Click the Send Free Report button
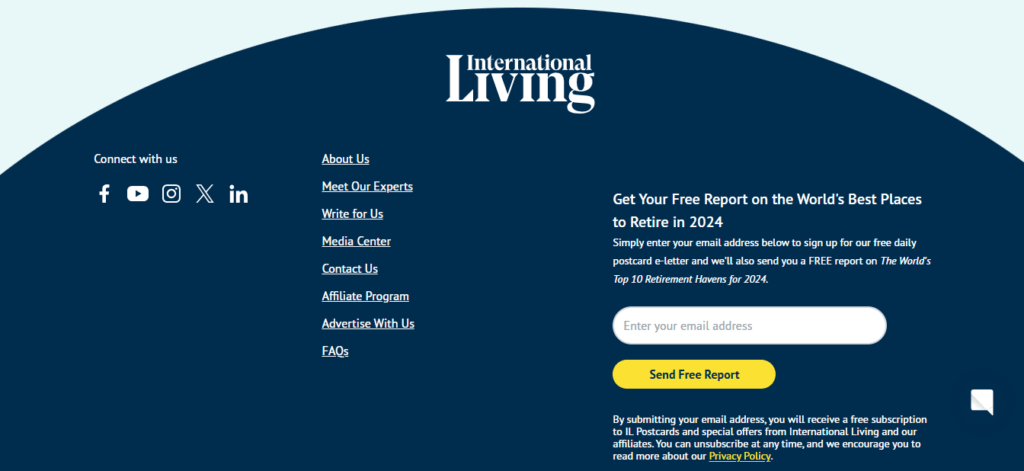The width and height of the screenshot is (1024, 471). 694,374
